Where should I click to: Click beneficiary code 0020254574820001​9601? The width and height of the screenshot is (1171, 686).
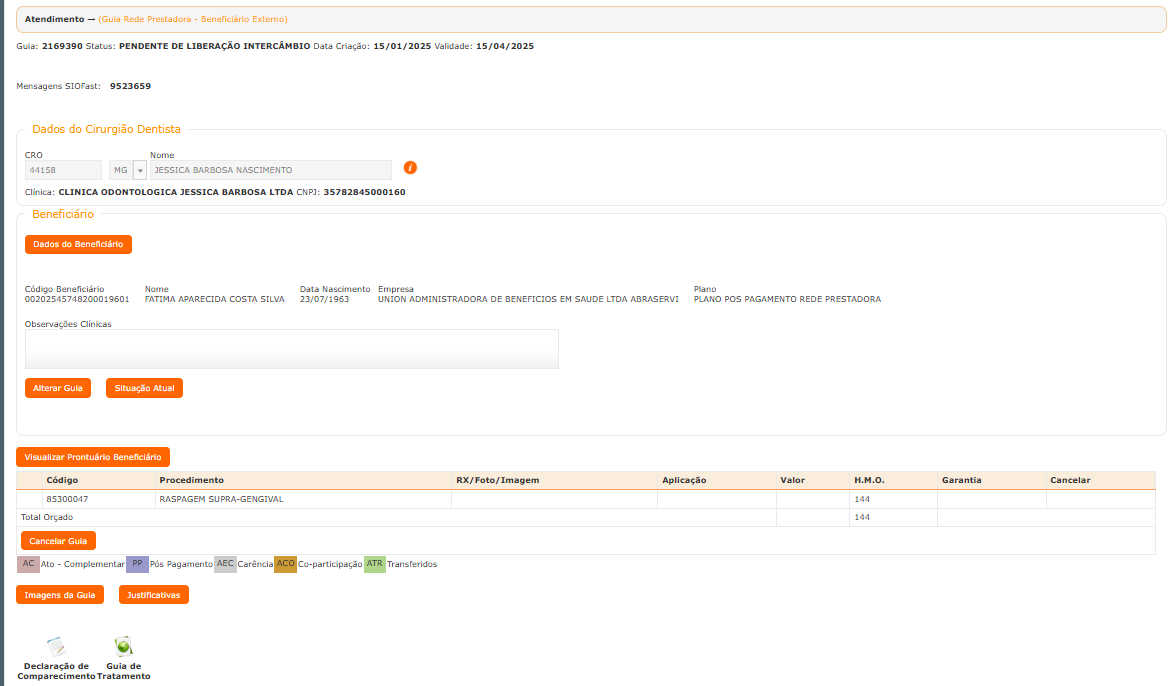click(x=77, y=299)
